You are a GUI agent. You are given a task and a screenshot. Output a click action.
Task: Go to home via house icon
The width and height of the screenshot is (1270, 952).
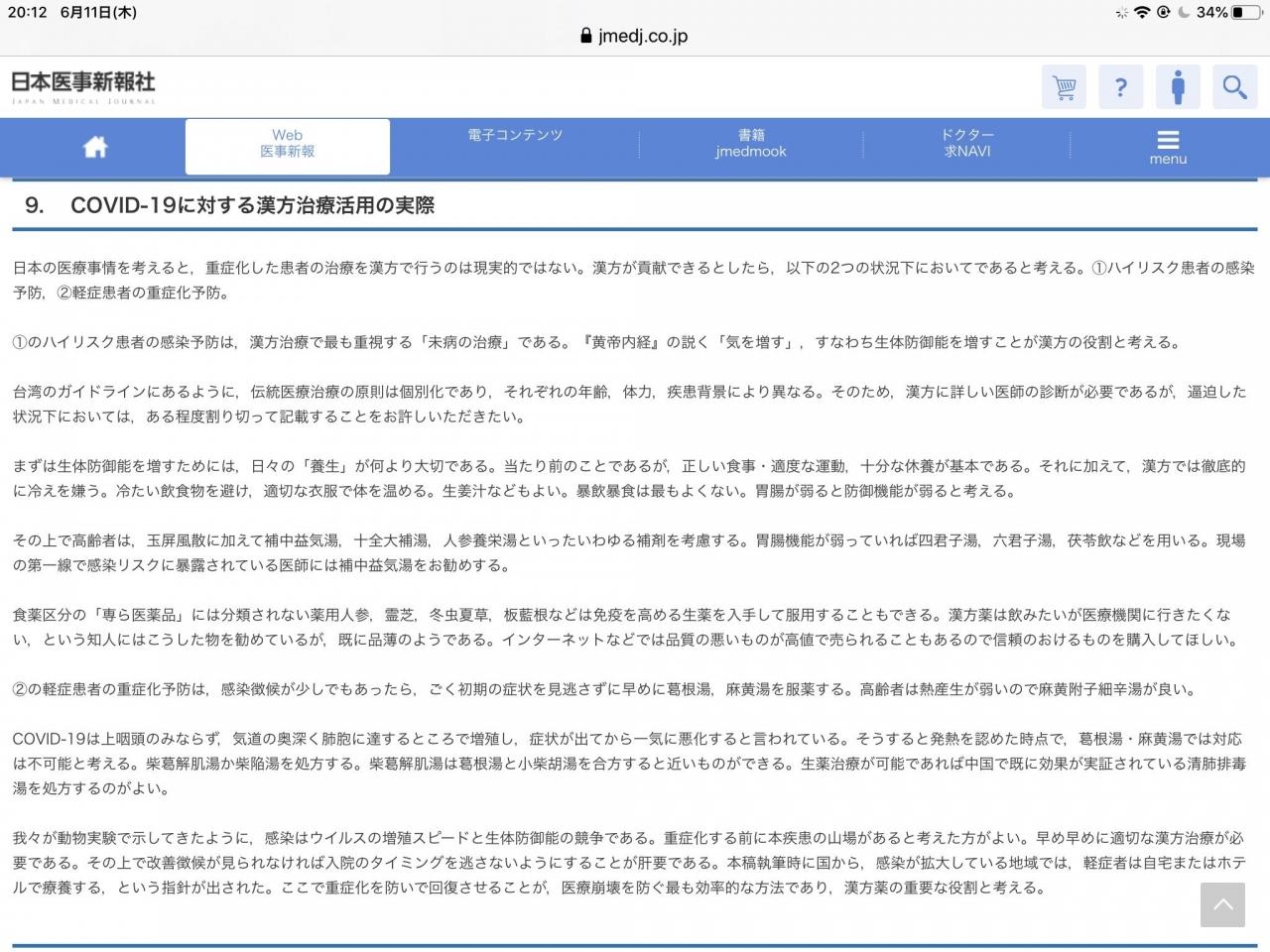[x=95, y=147]
